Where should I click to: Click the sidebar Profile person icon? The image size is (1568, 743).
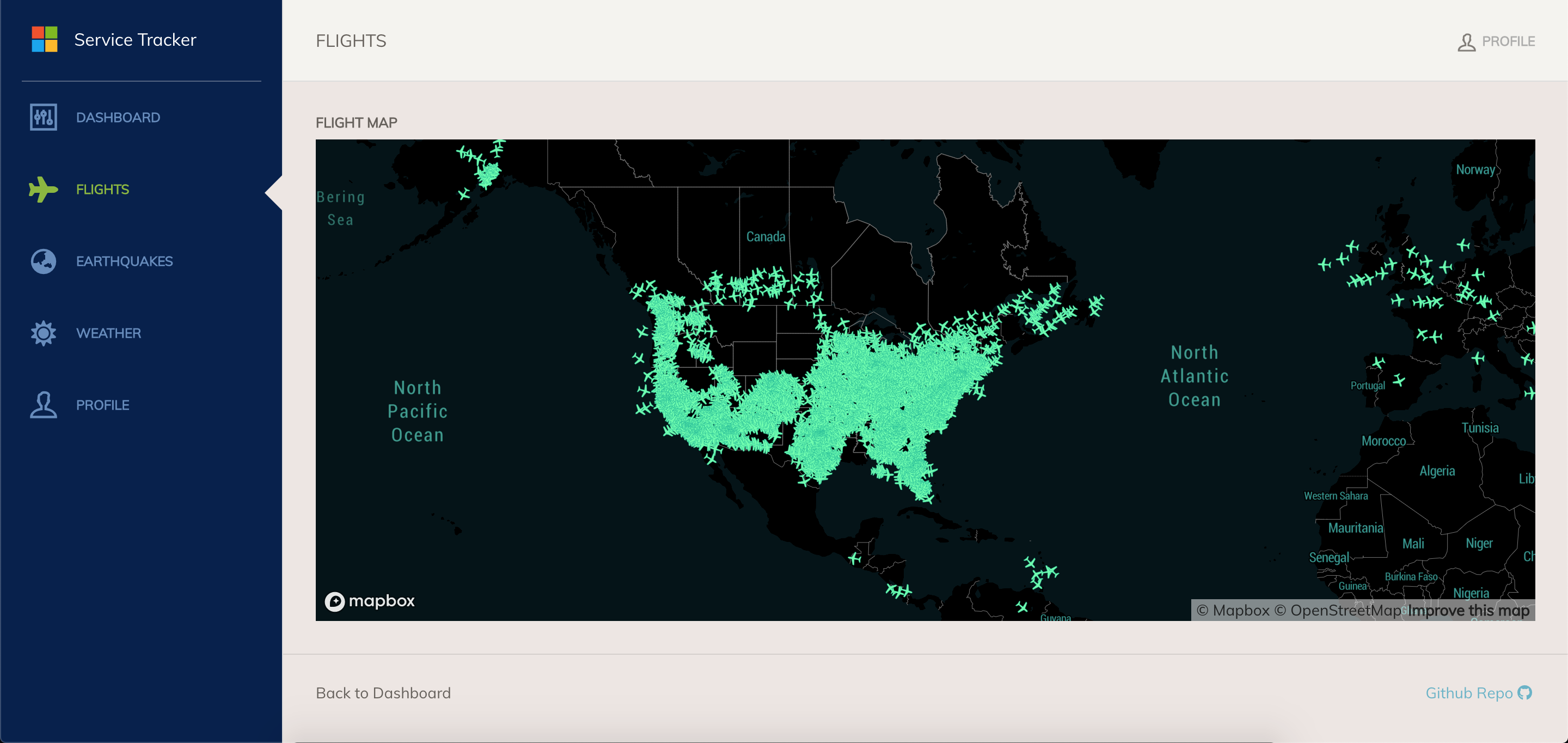tap(43, 405)
